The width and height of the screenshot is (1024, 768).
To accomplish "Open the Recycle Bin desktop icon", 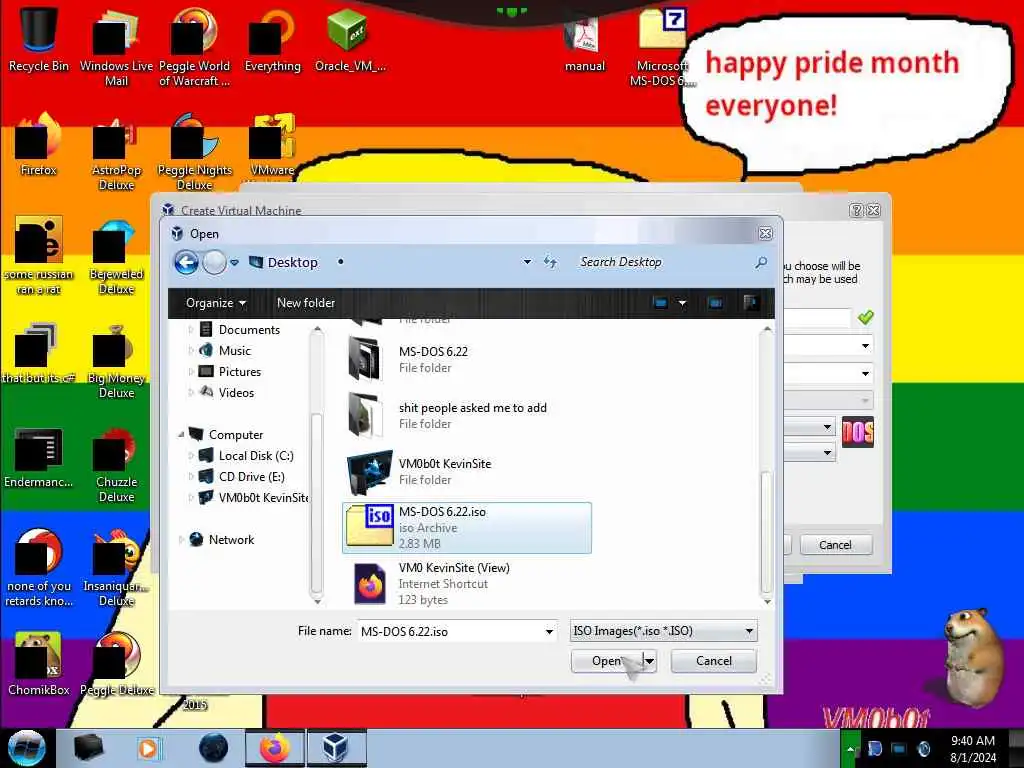I will click(39, 39).
